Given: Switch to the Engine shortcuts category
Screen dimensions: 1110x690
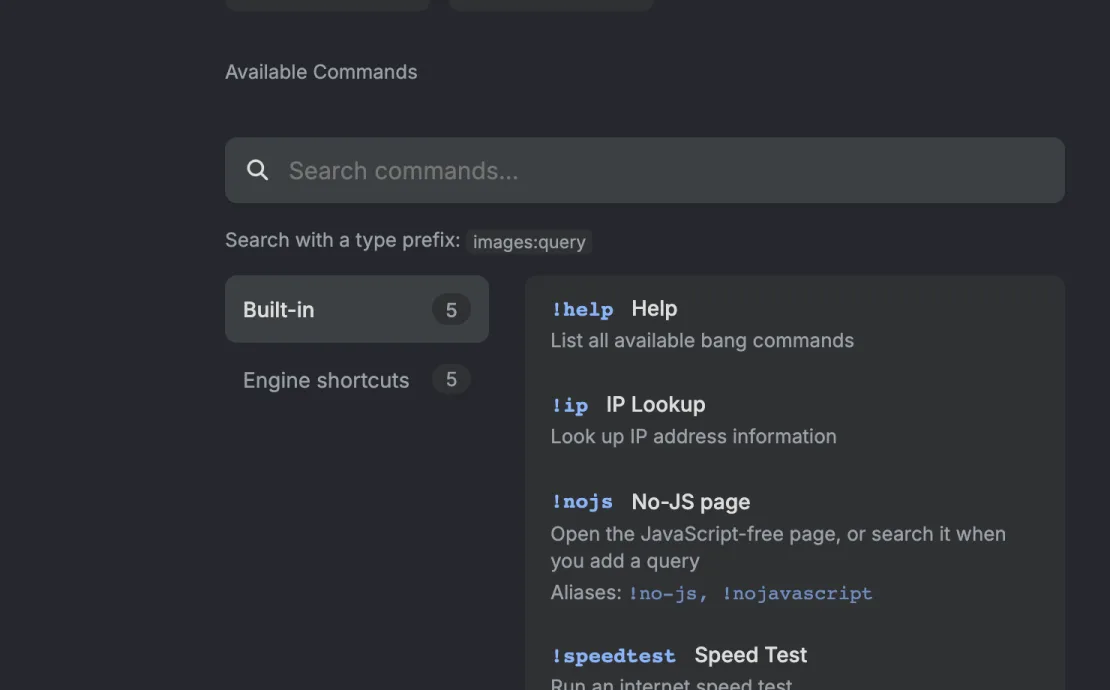Looking at the screenshot, I should click(x=357, y=380).
